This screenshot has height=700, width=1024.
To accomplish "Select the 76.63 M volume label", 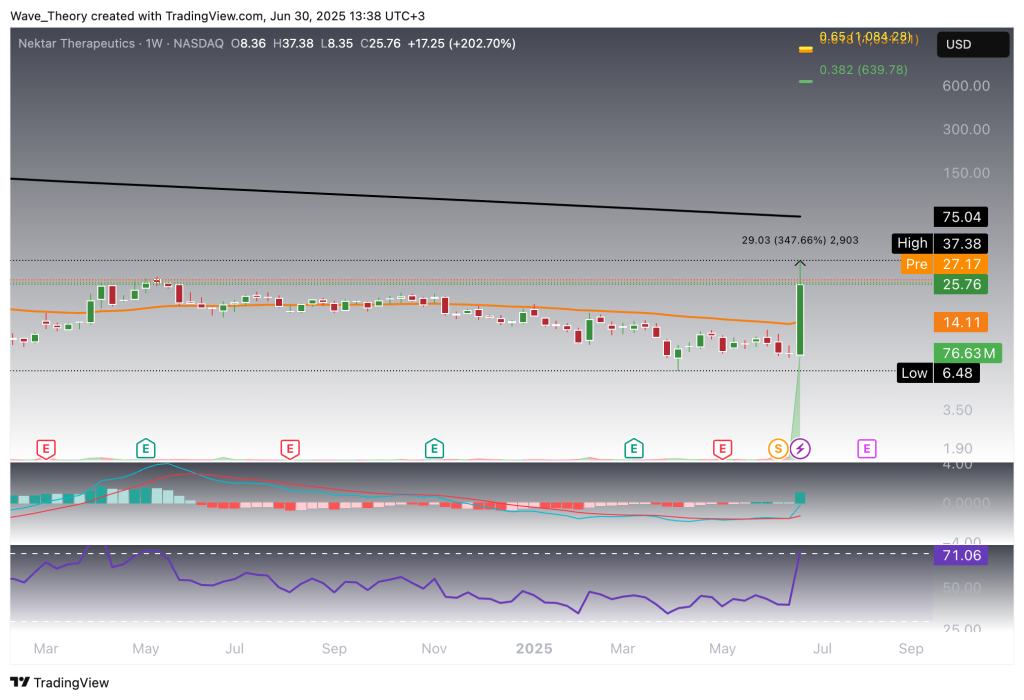I will point(968,353).
